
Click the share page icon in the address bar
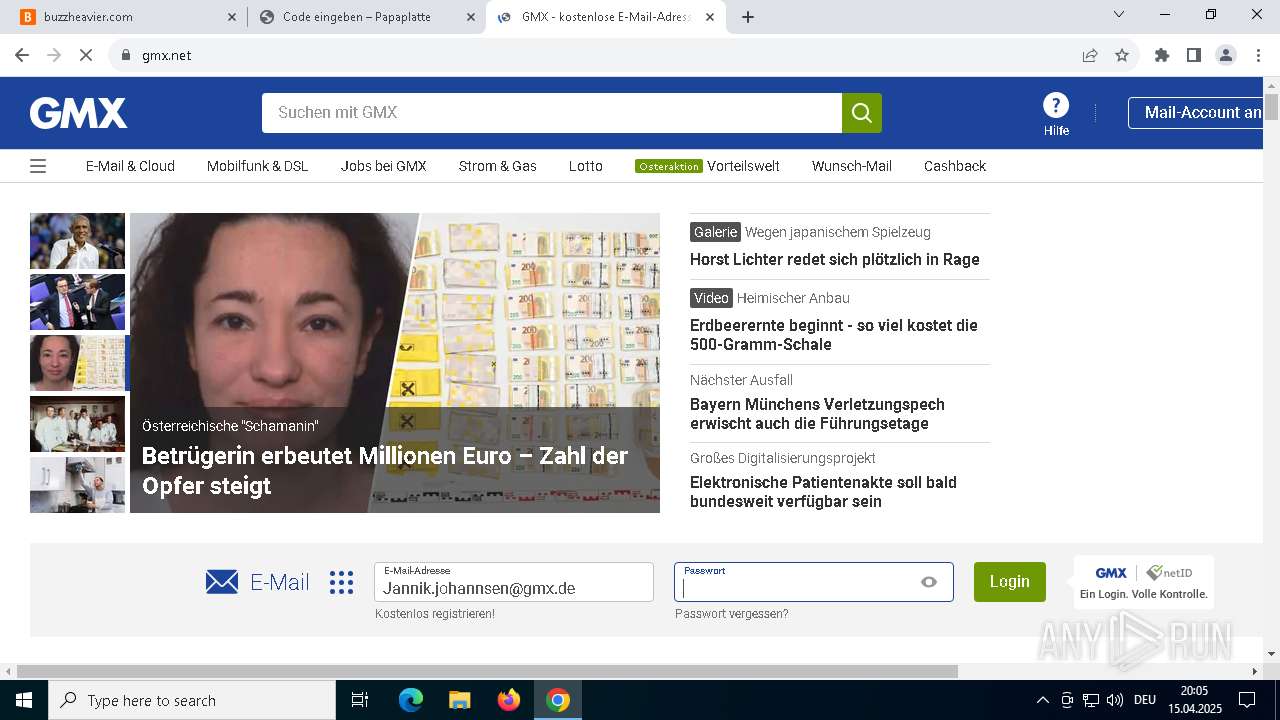(x=1090, y=55)
